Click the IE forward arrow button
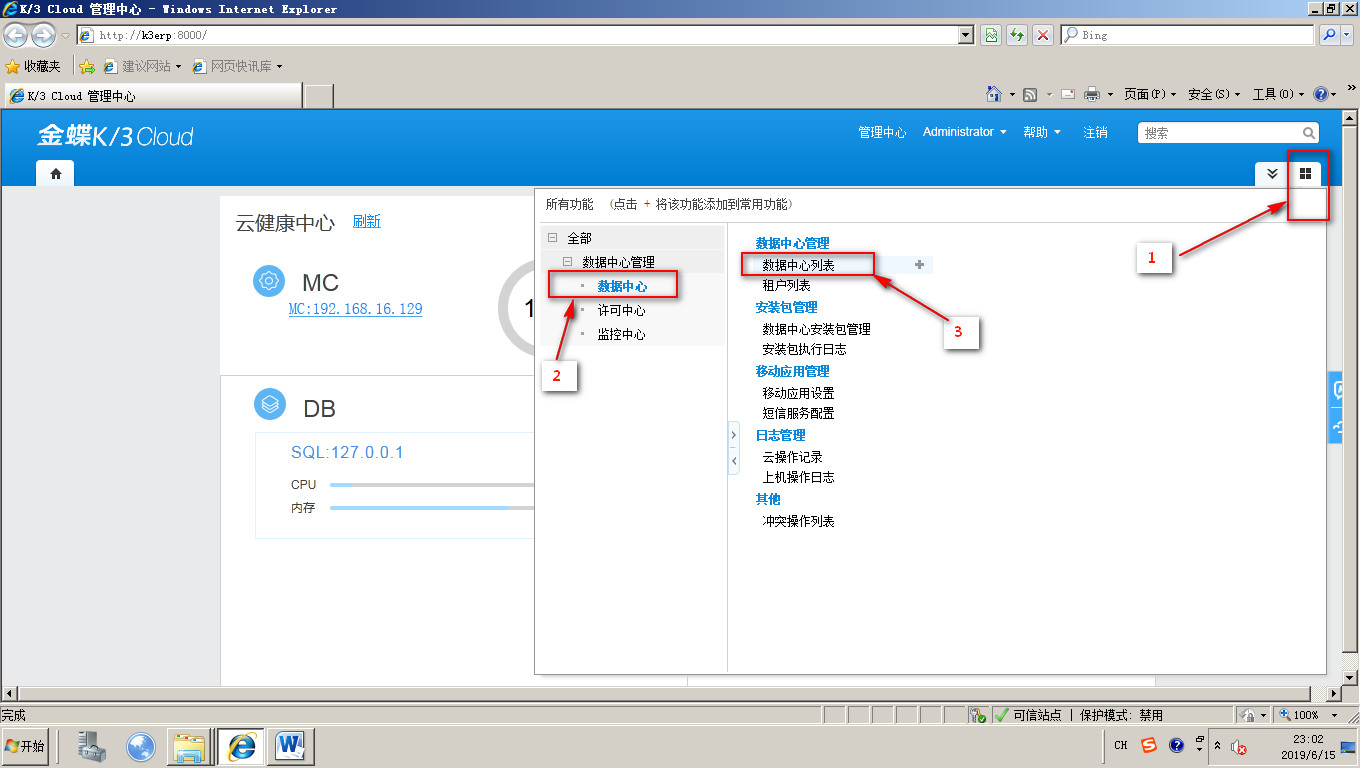Viewport: 1360px width, 768px height. click(43, 35)
